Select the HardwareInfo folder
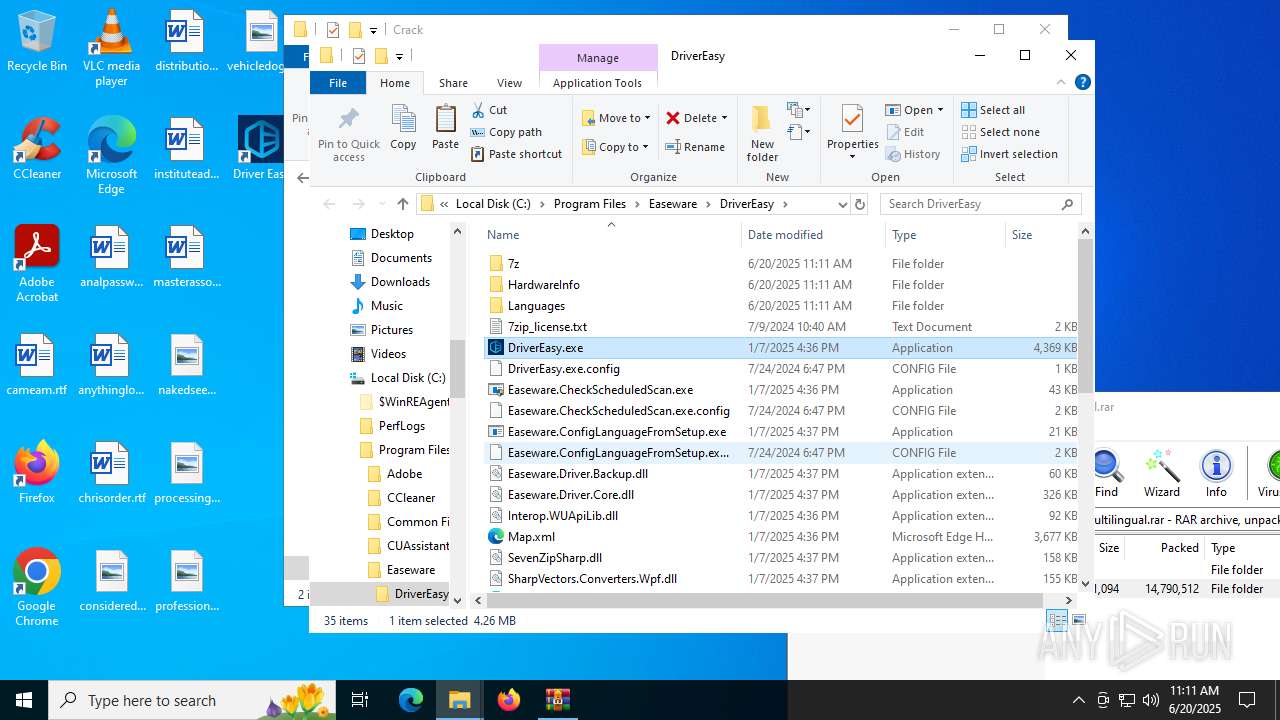Viewport: 1280px width, 720px height. 543,285
